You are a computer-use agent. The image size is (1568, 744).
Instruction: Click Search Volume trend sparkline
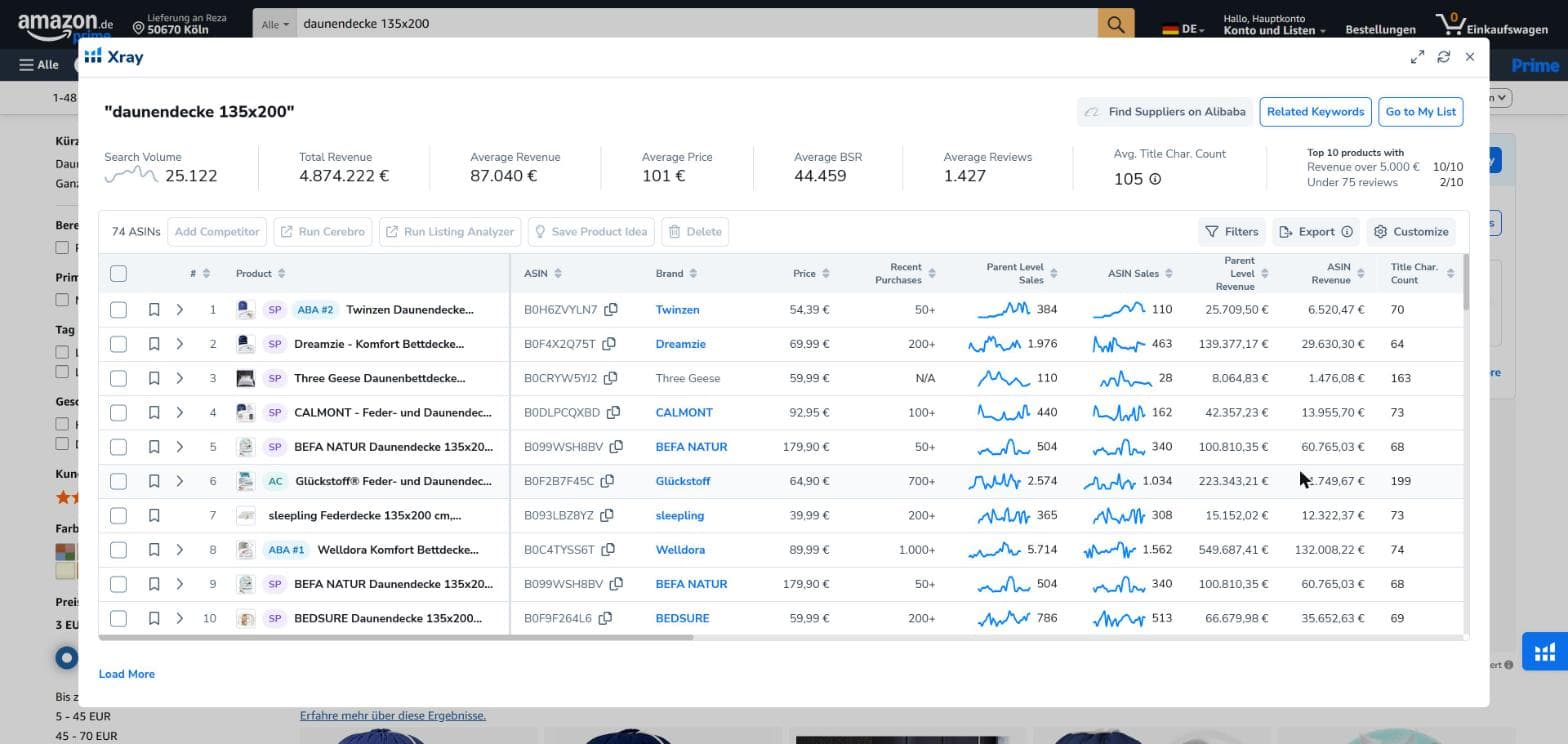[131, 176]
